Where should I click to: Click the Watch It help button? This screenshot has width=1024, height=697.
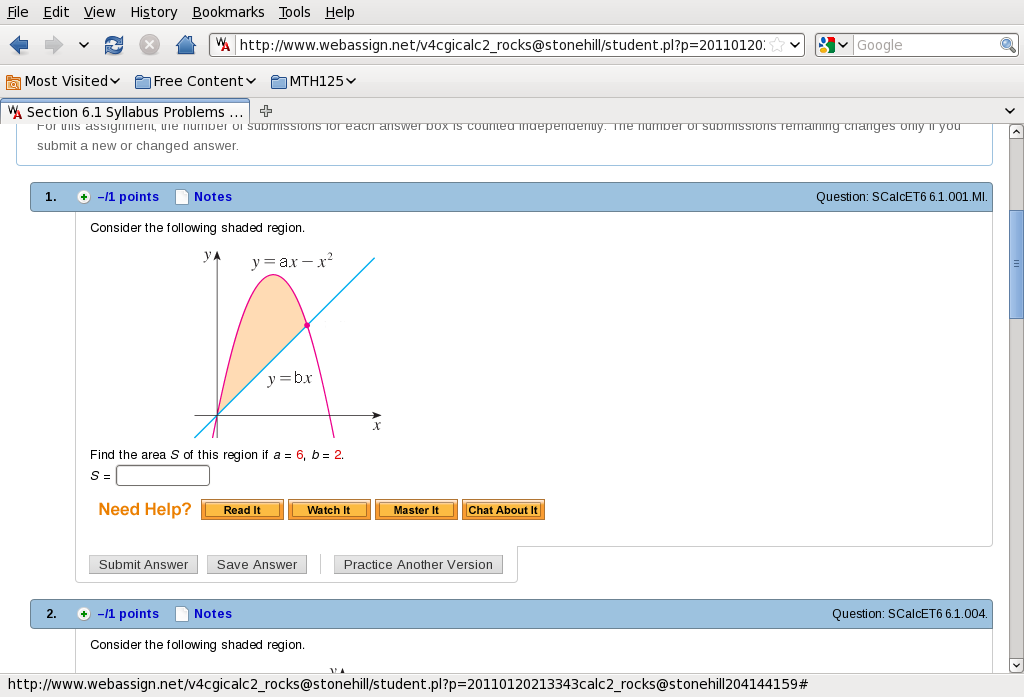(x=329, y=510)
